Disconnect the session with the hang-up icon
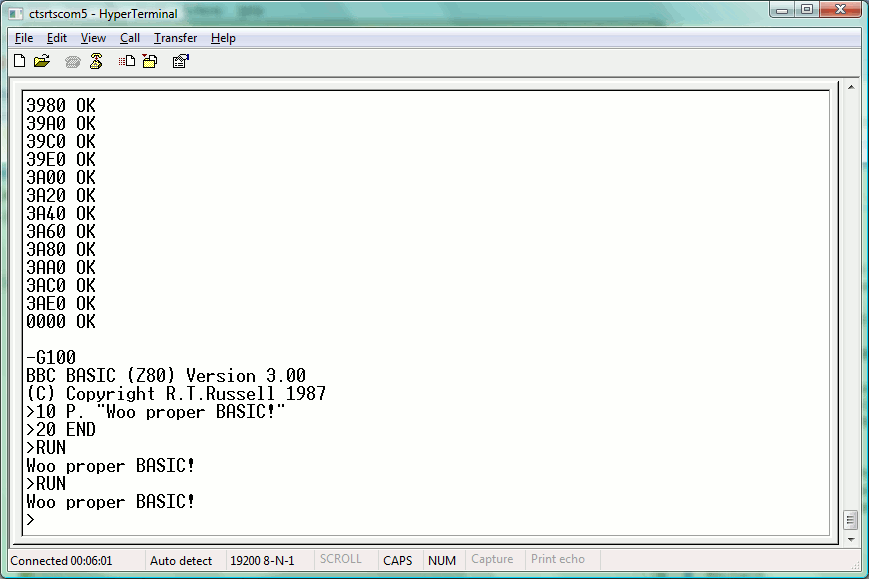The image size is (869, 579). tap(96, 61)
